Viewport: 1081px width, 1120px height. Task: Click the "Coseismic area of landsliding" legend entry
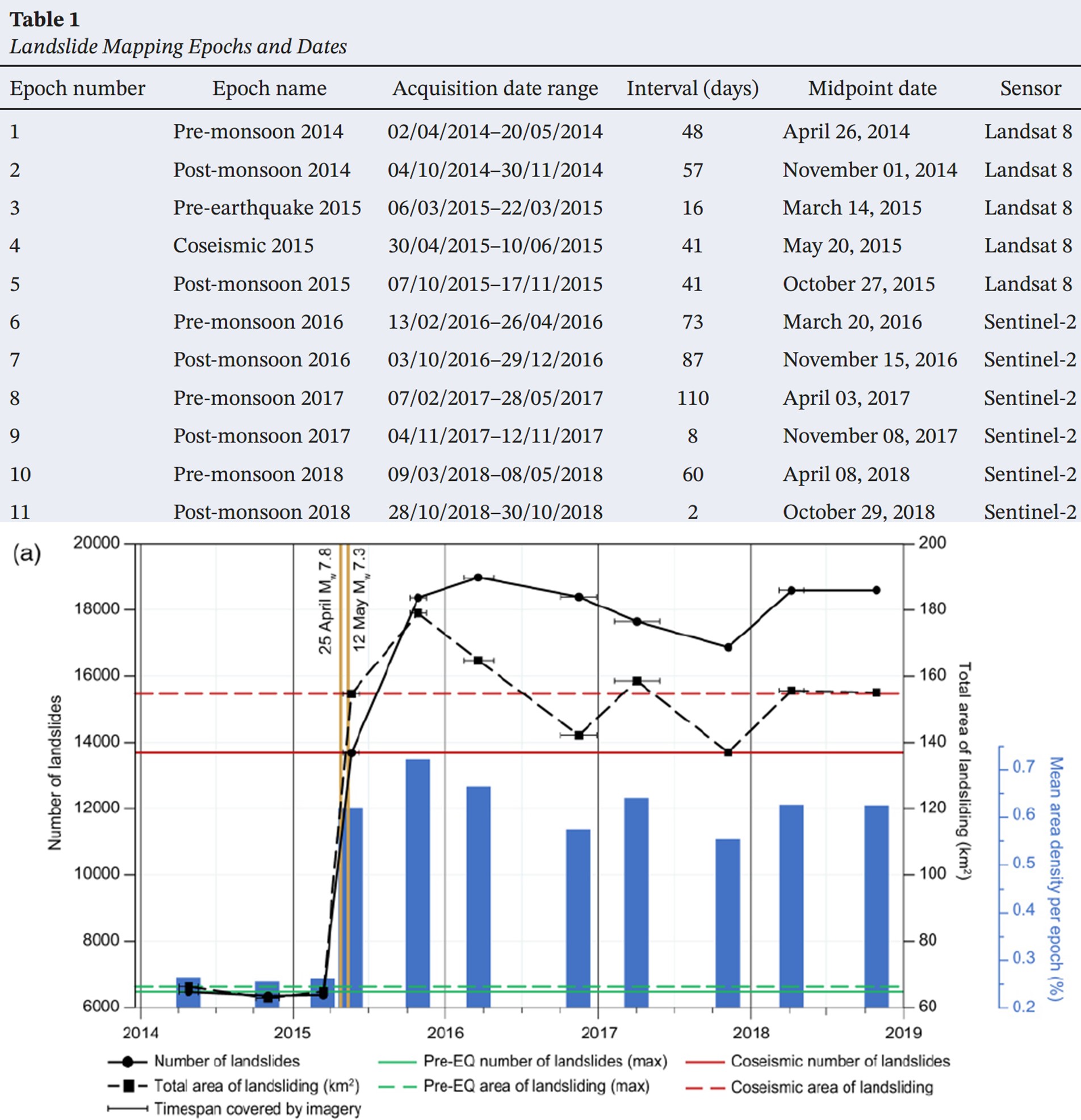(x=809, y=1087)
